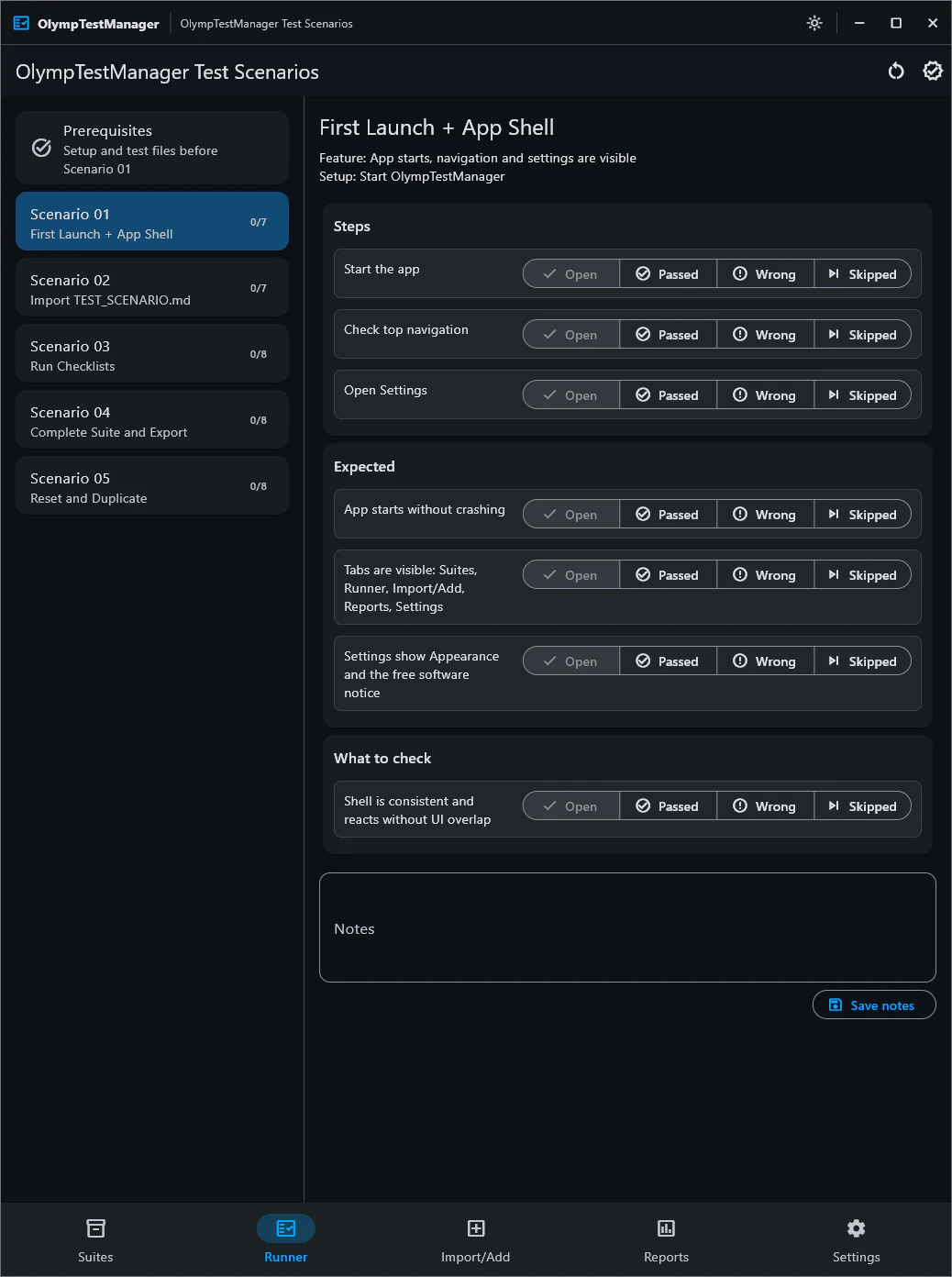Mark 'Tabs are visible' row as Wrong
Screen dimensions: 952x1277
pos(766,574)
